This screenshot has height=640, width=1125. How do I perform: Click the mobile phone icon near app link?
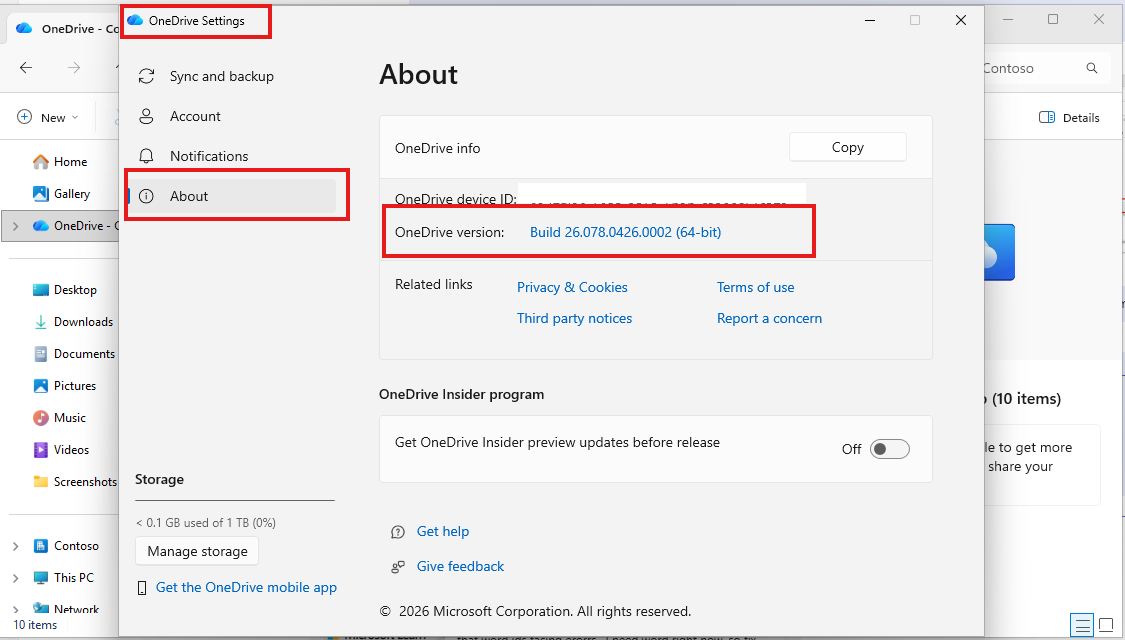pos(141,588)
